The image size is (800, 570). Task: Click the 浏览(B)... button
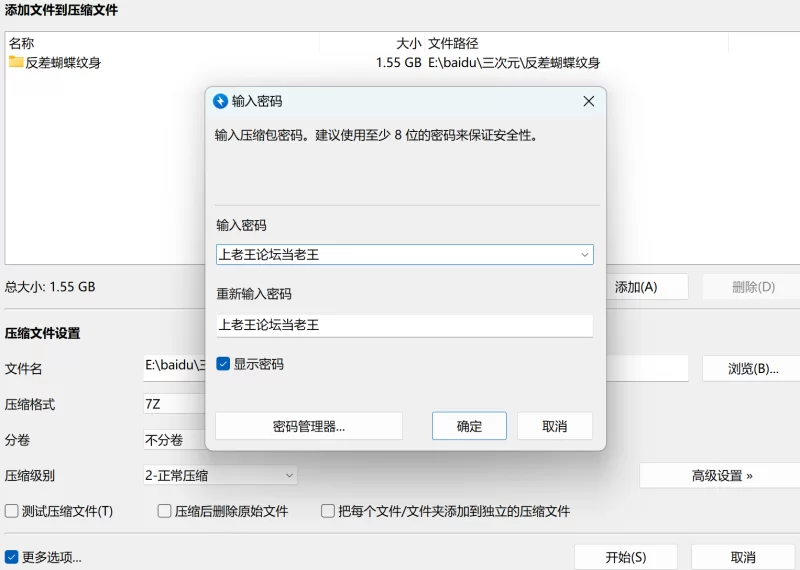click(x=753, y=368)
